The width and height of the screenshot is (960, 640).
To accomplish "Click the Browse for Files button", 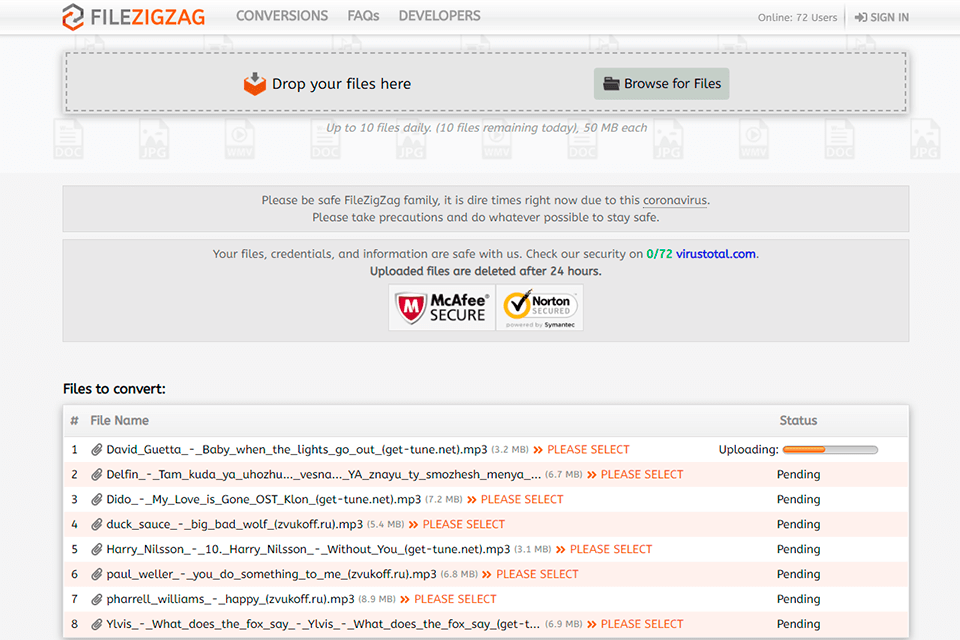I will click(661, 84).
